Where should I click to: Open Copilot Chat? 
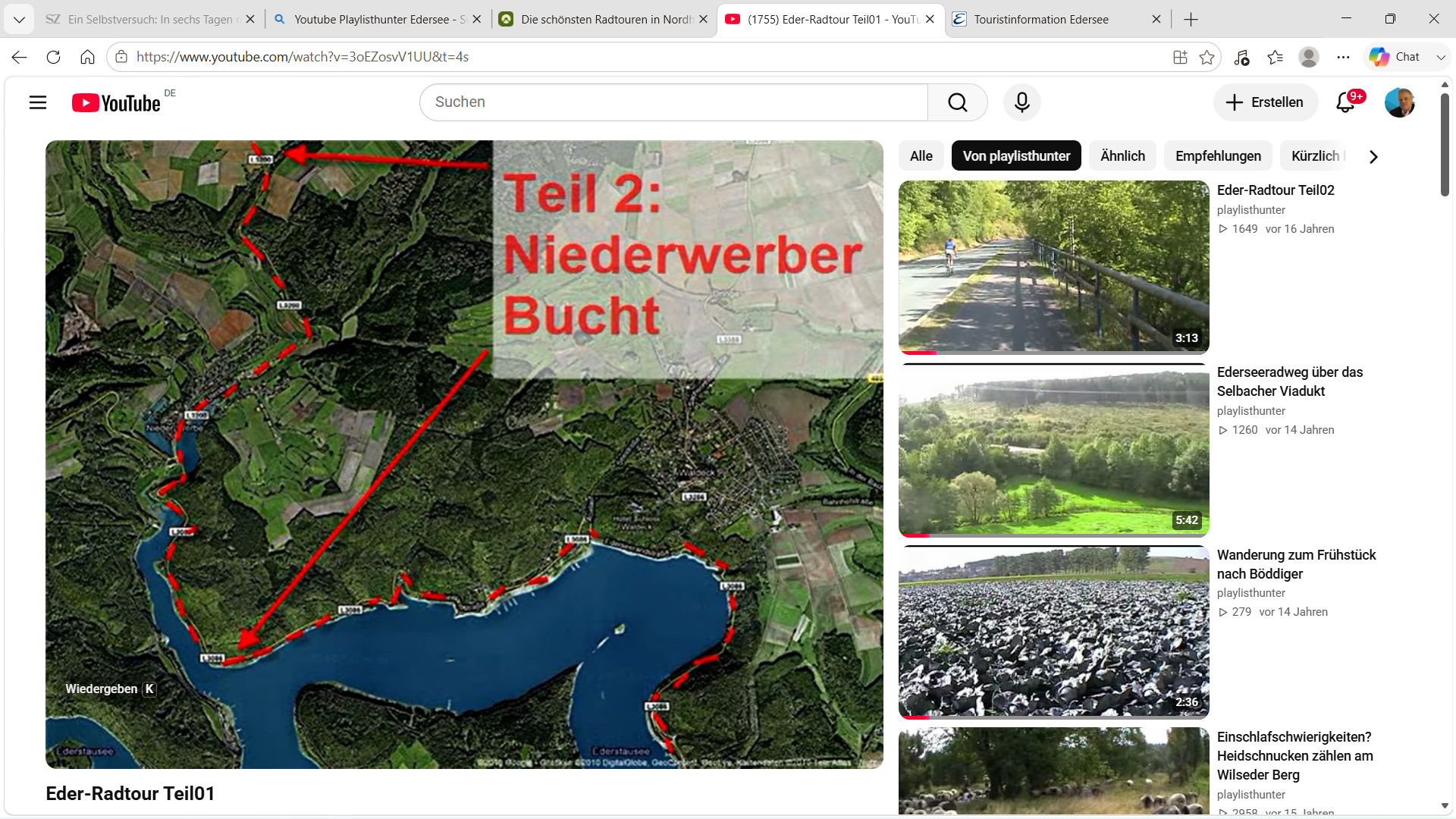tap(1395, 57)
